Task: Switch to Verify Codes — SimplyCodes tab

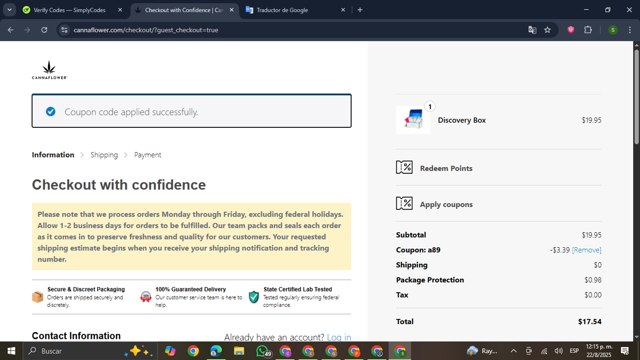Action: [69, 10]
